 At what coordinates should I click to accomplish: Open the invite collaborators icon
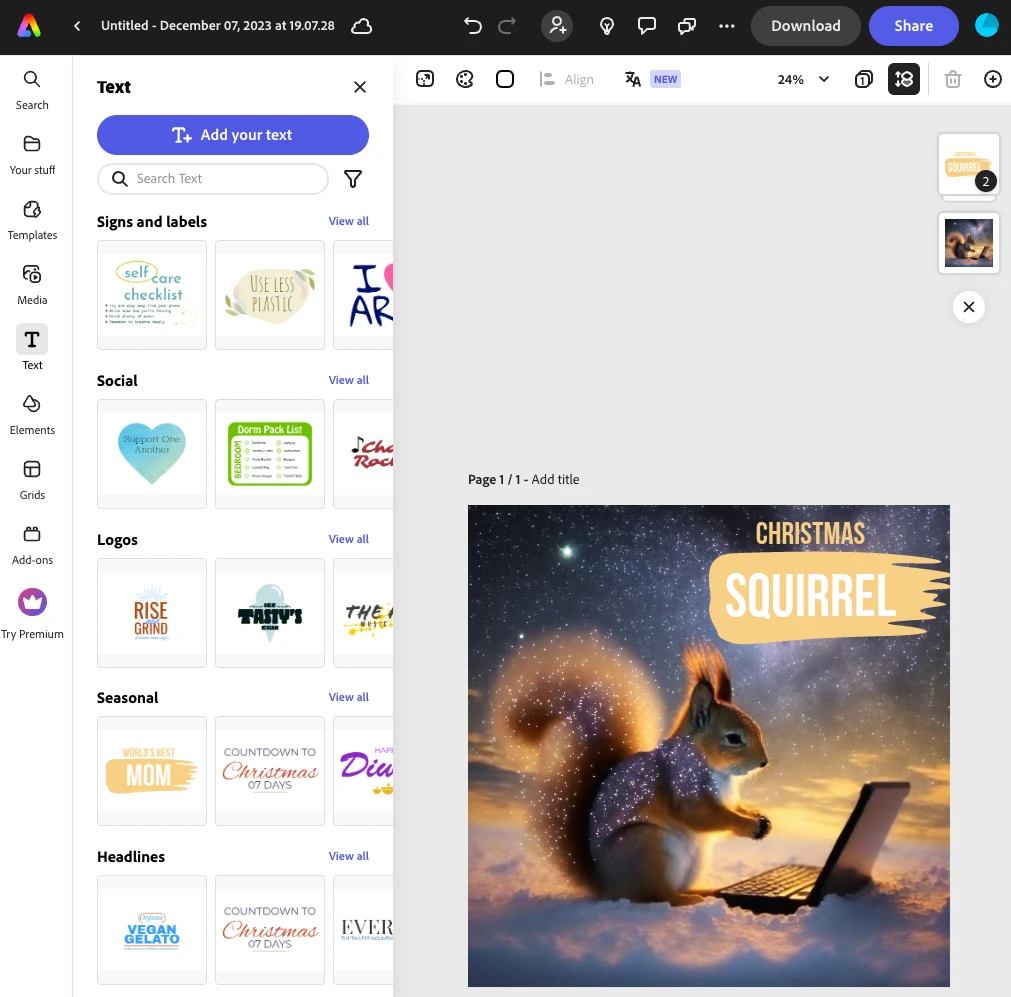tap(557, 26)
